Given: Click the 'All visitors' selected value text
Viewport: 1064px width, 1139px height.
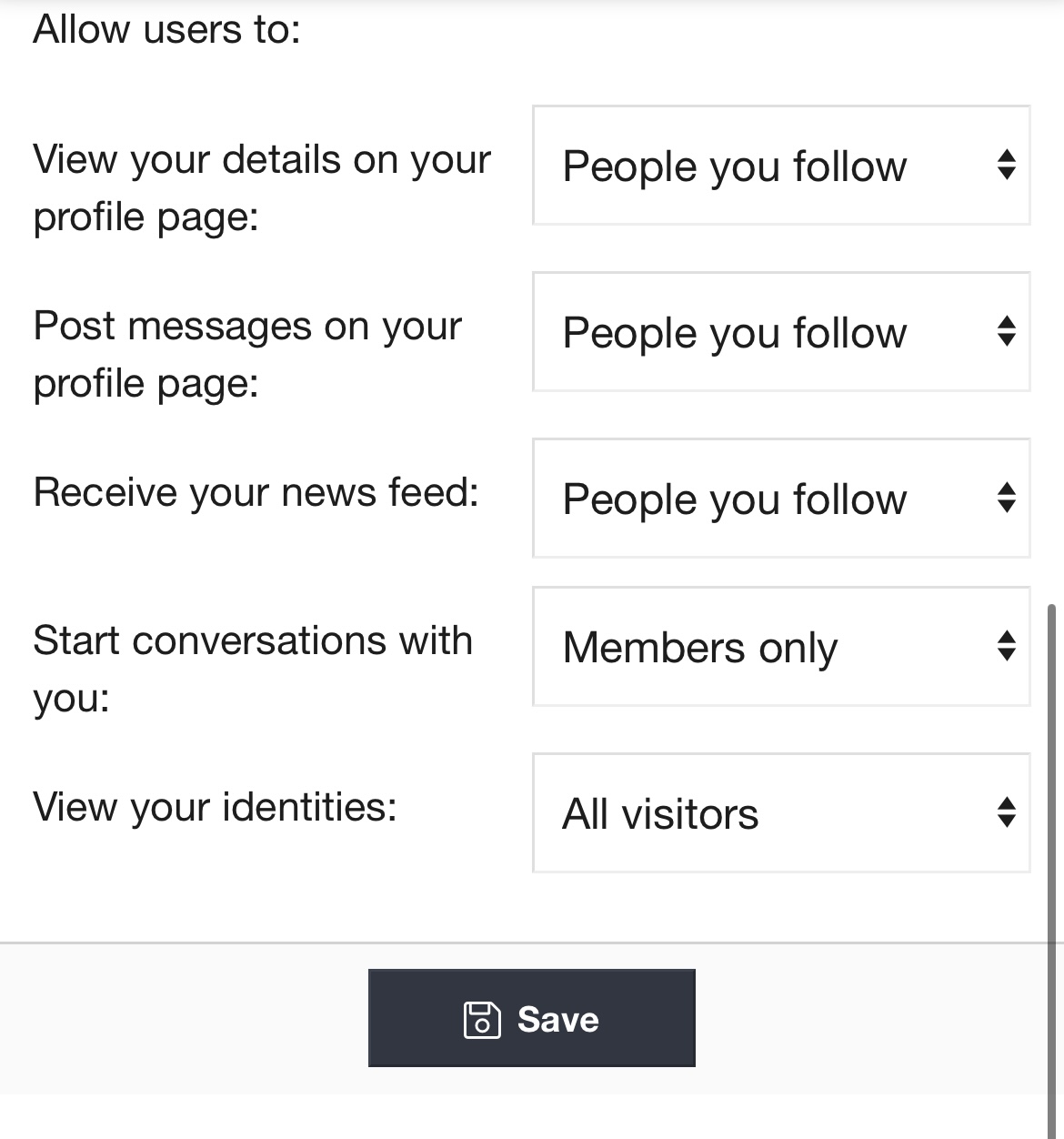Looking at the screenshot, I should [x=660, y=813].
